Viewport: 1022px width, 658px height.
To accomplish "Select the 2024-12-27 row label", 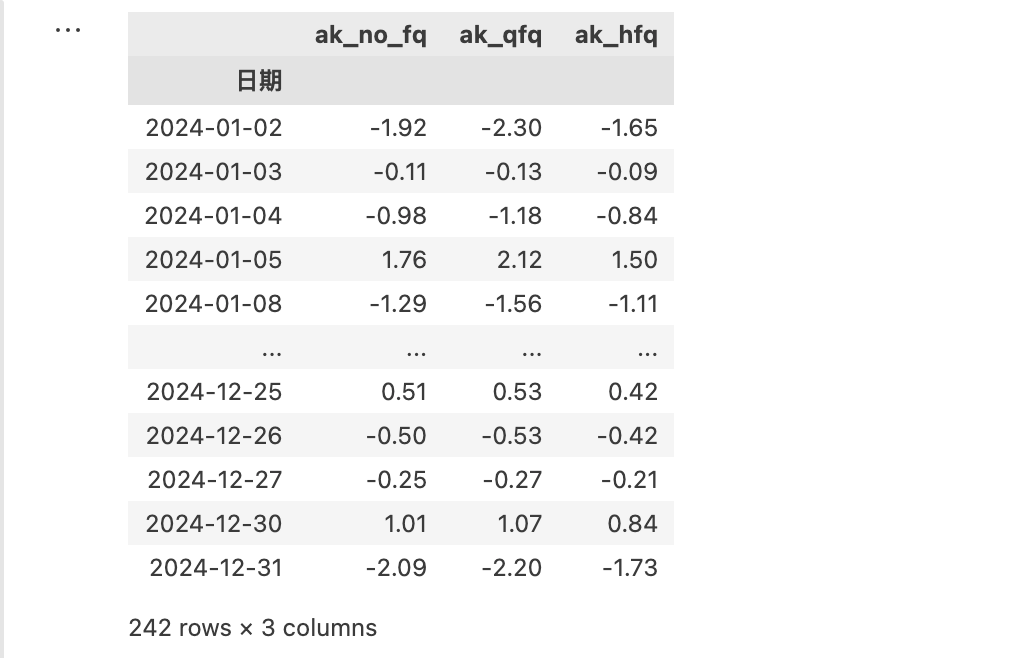I will (x=215, y=480).
